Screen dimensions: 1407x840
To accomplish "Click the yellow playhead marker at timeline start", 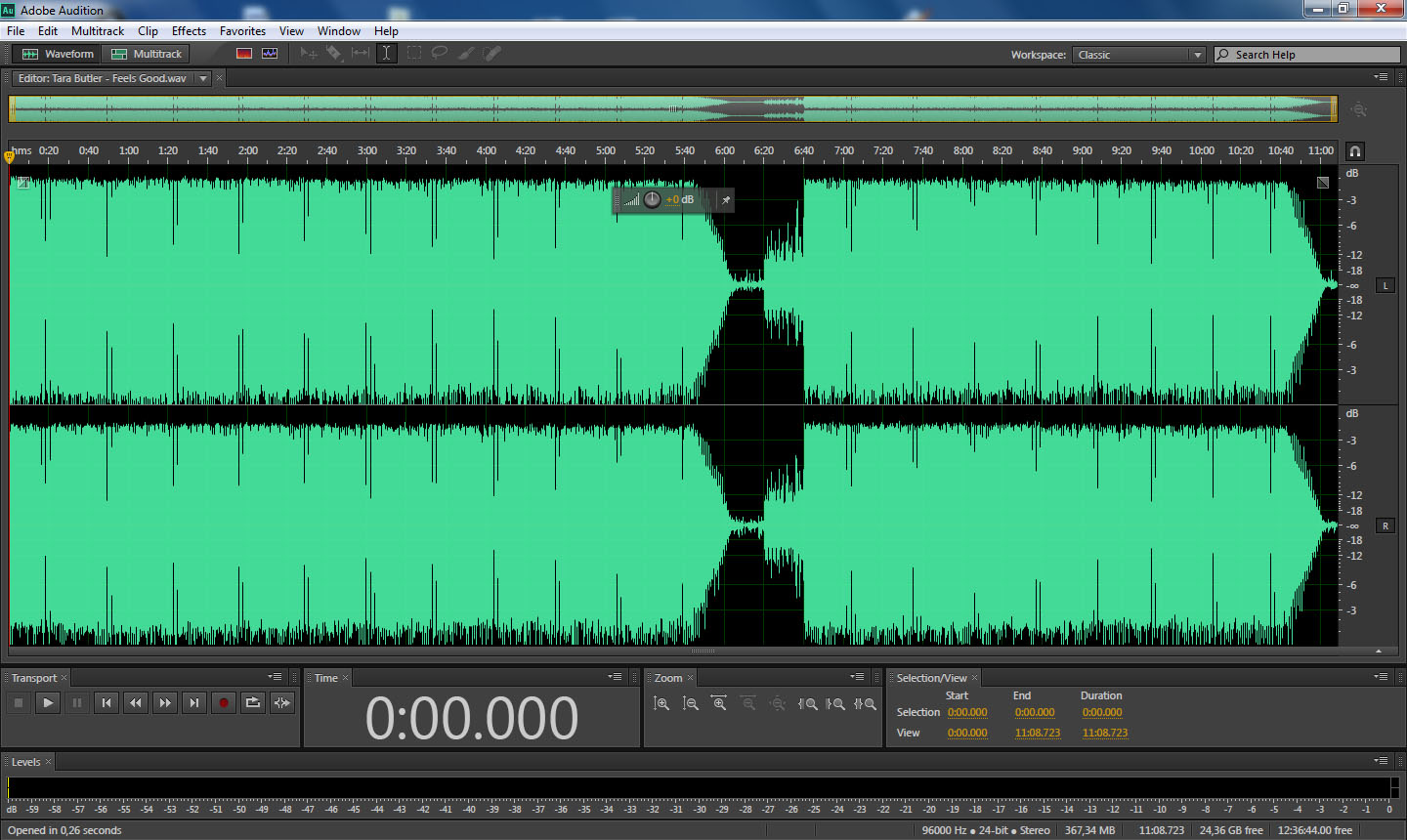I will click(x=9, y=155).
